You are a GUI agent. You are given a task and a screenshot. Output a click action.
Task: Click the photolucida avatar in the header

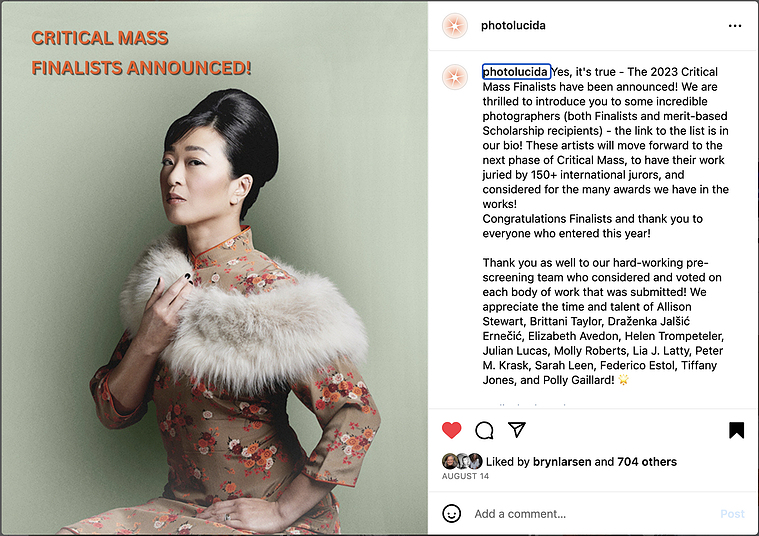[455, 26]
